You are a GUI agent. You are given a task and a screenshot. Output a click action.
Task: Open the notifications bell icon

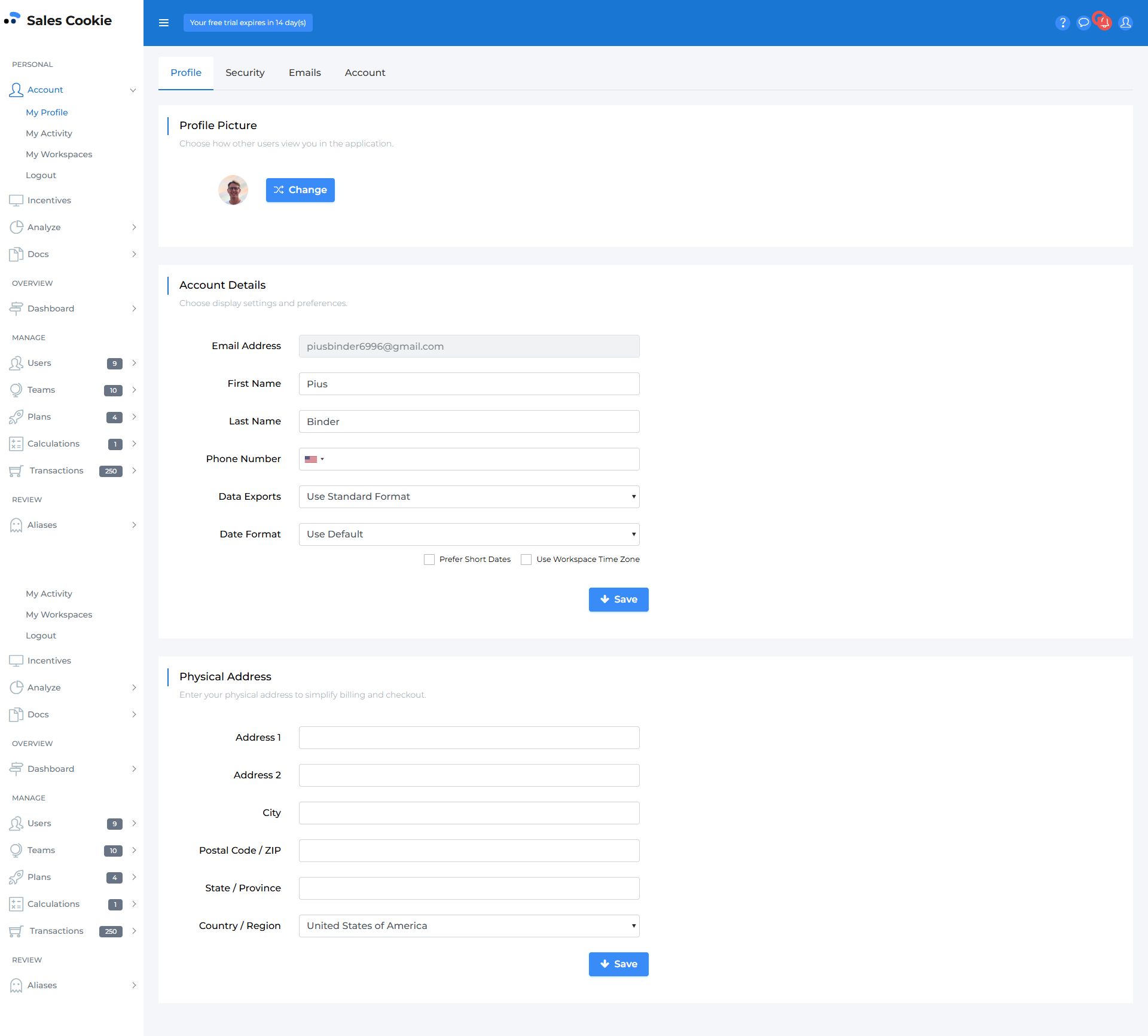tap(1104, 23)
